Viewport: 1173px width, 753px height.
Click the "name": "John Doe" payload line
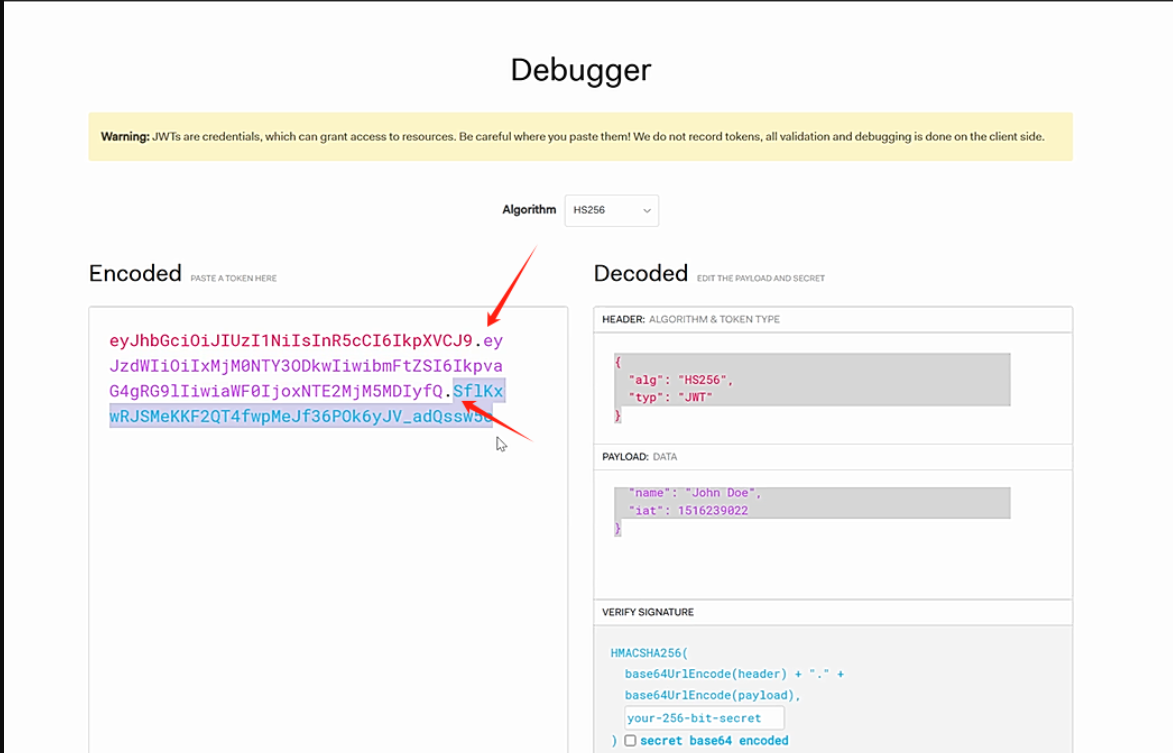[694, 493]
